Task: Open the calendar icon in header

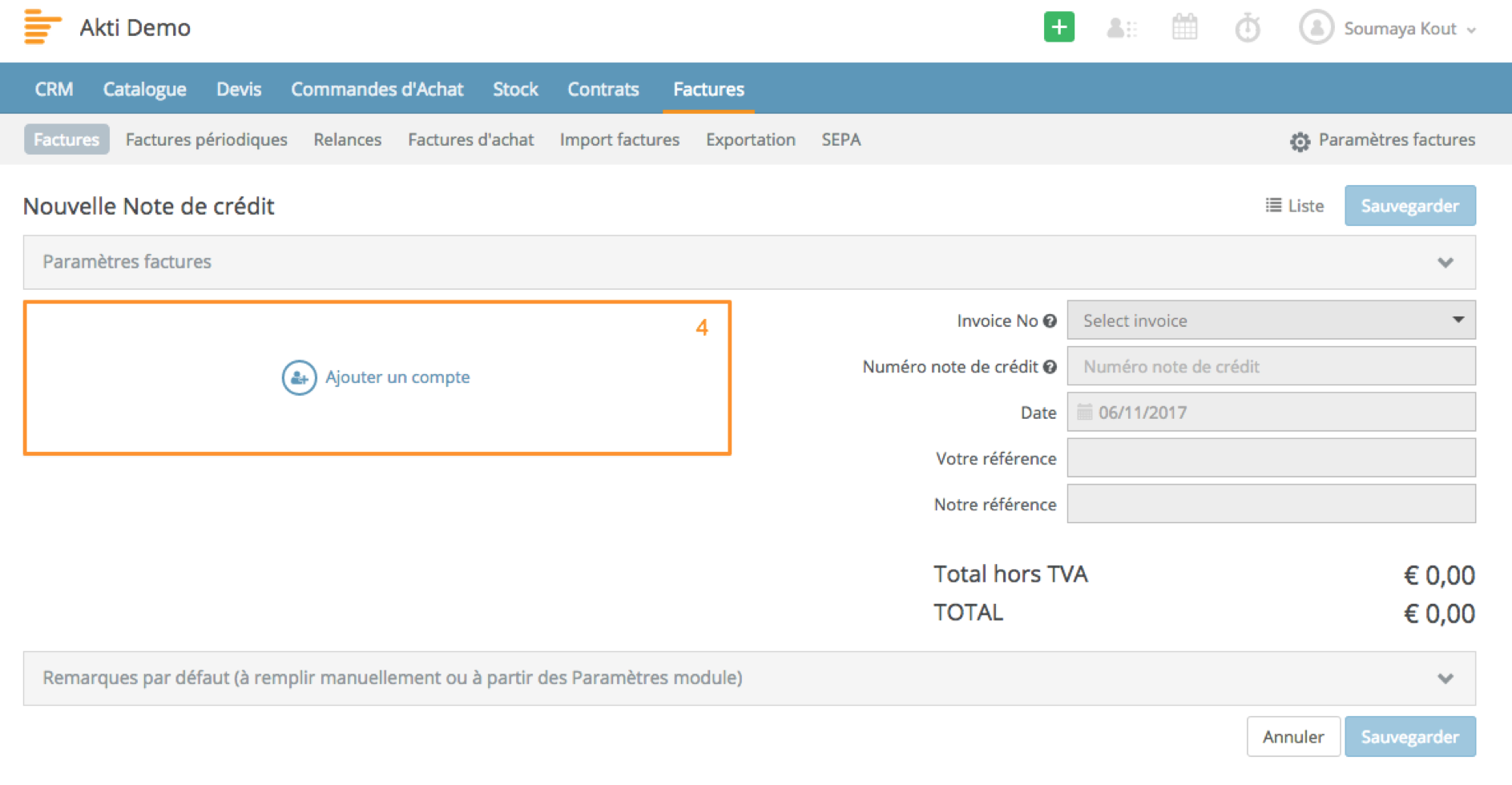Action: pyautogui.click(x=1184, y=27)
